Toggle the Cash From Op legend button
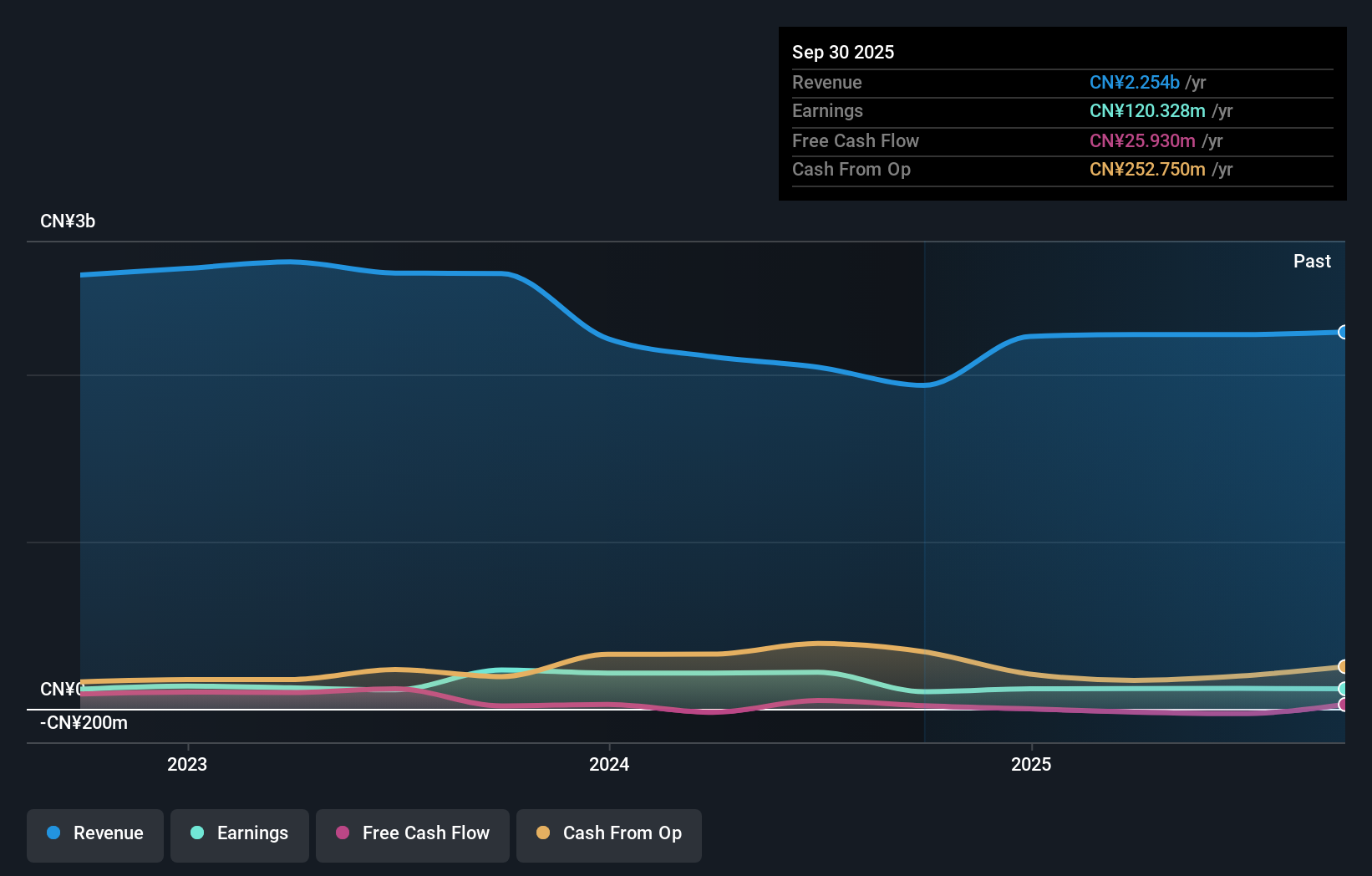The width and height of the screenshot is (1372, 876). coord(609,835)
